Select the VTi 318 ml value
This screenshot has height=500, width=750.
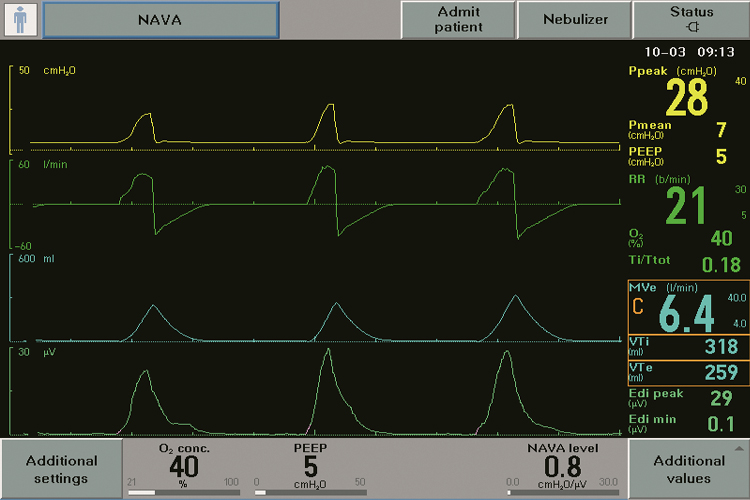point(686,347)
